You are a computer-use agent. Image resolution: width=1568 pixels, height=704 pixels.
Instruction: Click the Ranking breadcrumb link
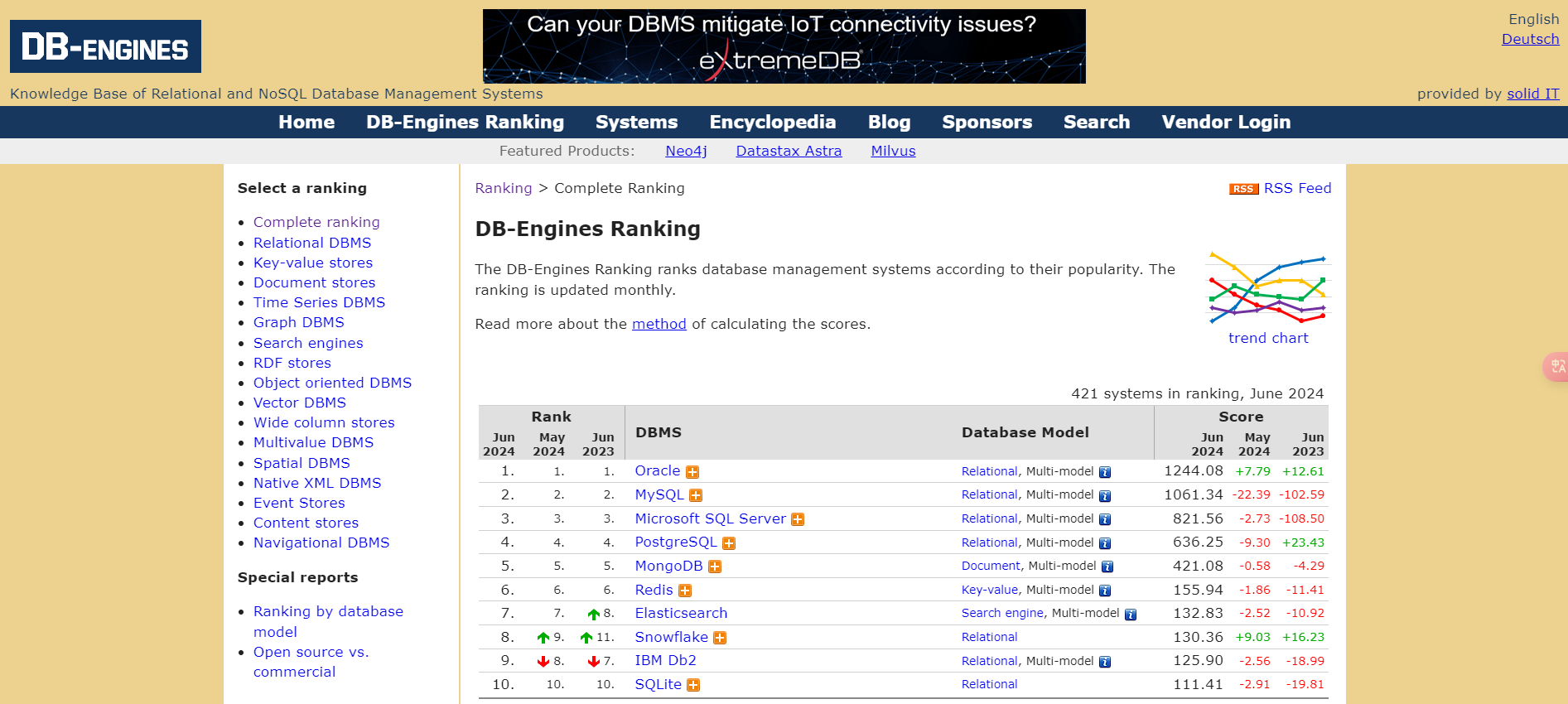[504, 188]
